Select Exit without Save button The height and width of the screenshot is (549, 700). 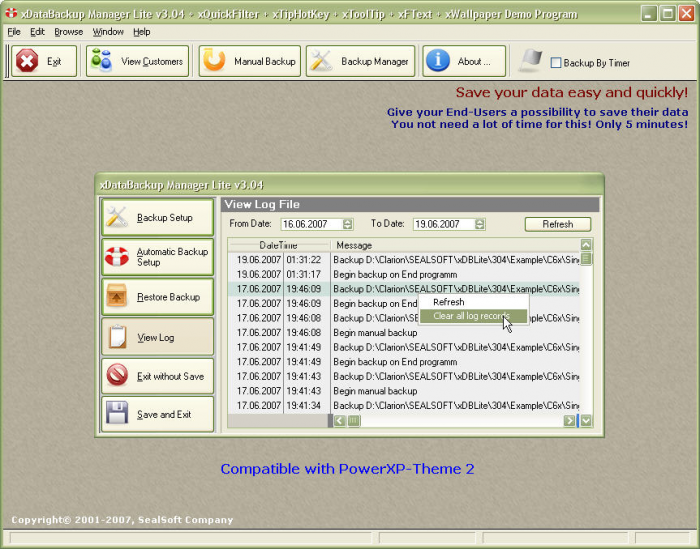[158, 376]
